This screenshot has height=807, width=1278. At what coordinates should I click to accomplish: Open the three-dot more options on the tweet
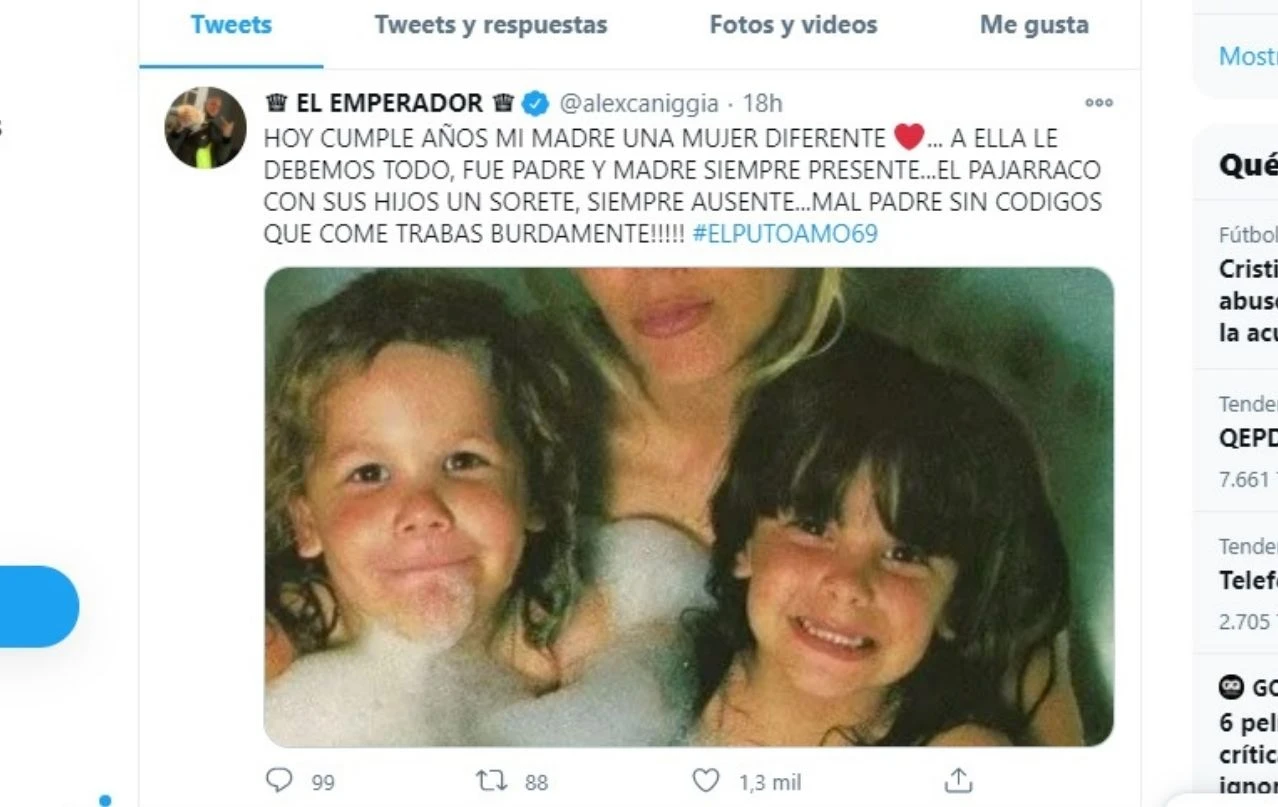click(x=1099, y=102)
